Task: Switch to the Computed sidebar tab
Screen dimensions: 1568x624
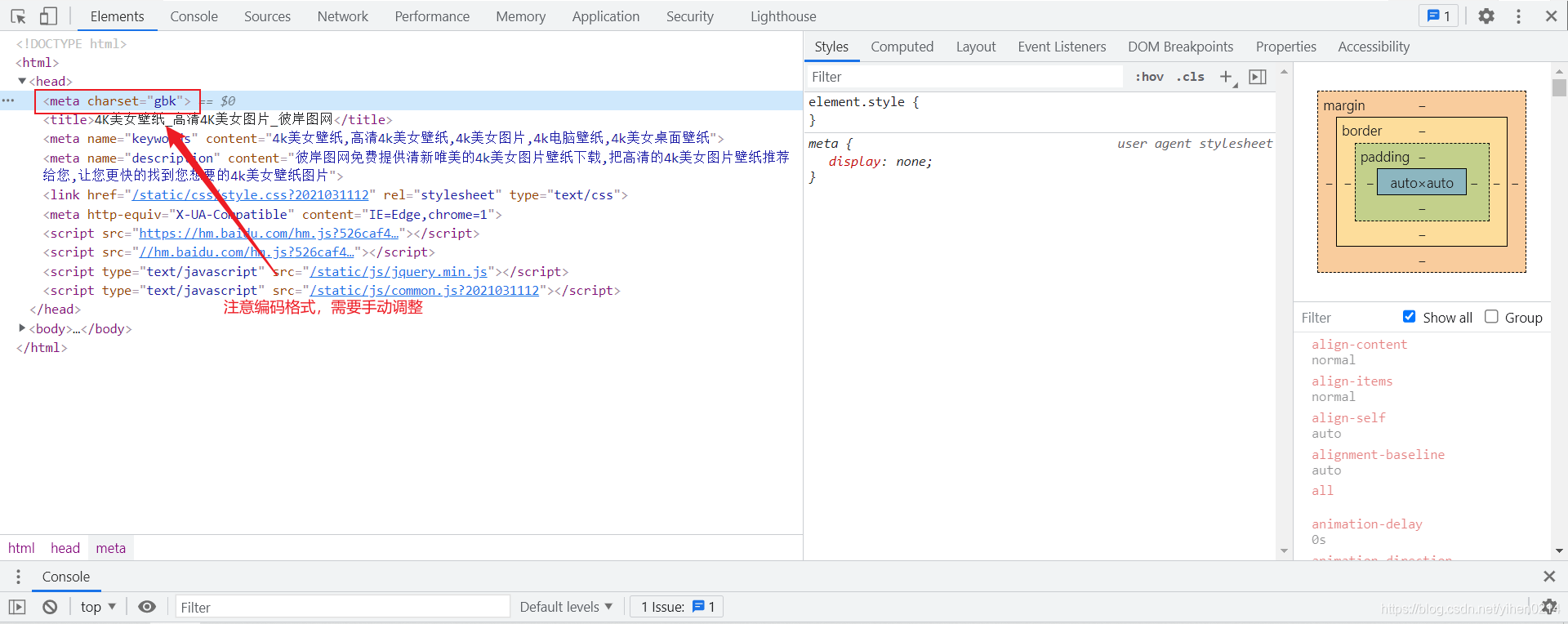Action: [902, 47]
